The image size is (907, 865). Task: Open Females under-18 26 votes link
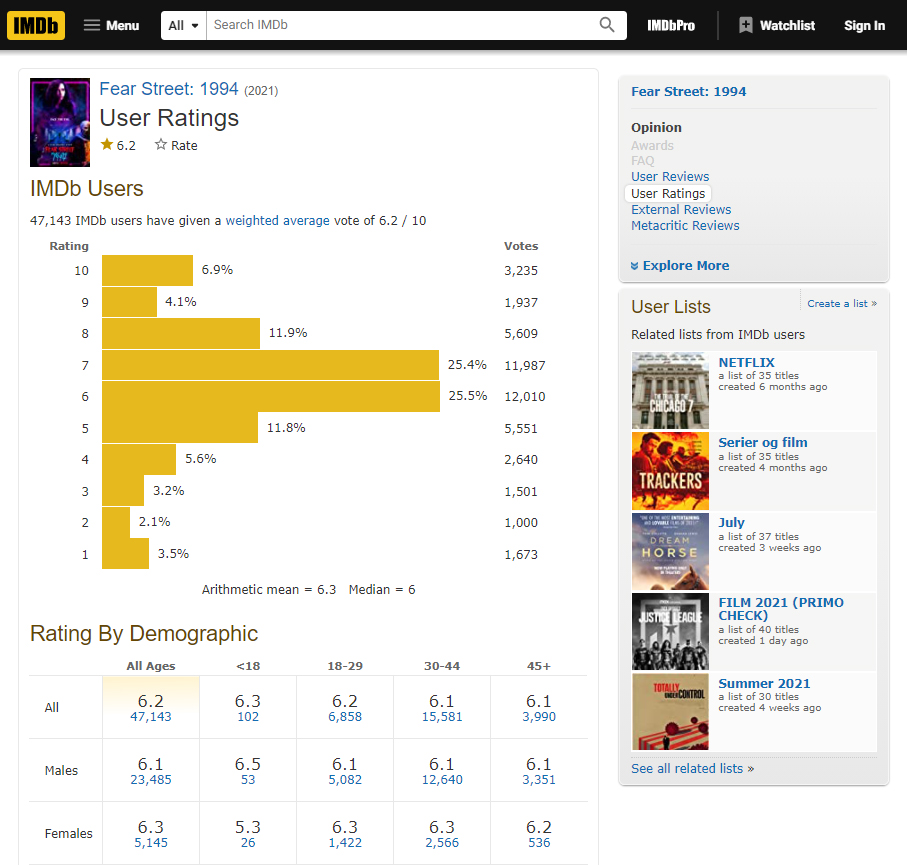(x=248, y=843)
